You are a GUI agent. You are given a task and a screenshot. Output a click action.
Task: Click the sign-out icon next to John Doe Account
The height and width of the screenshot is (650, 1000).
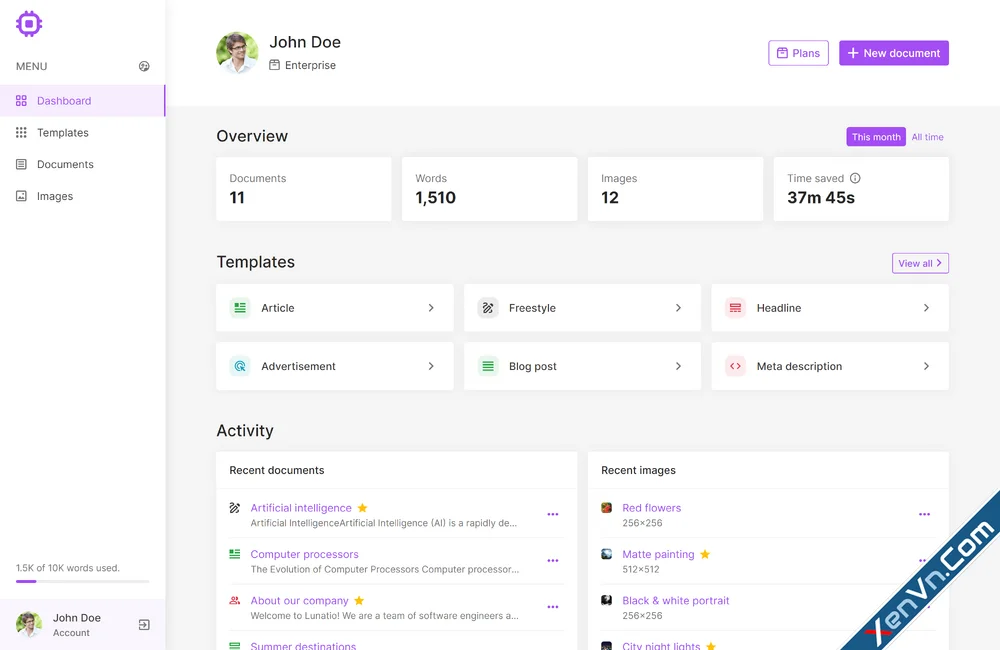click(x=144, y=623)
